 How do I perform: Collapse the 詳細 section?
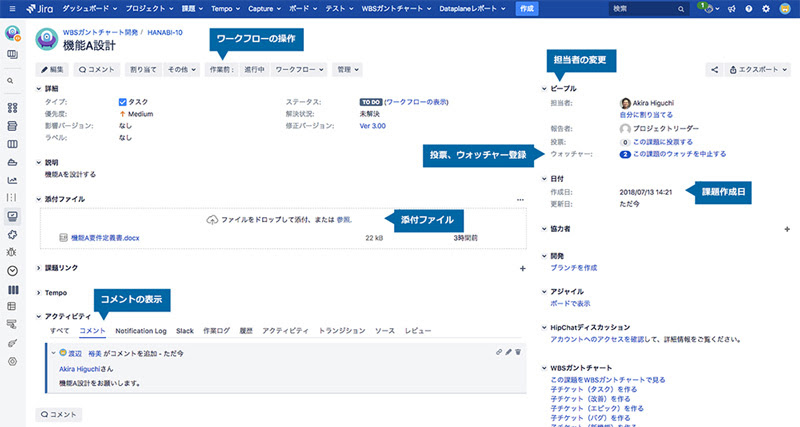pyautogui.click(x=39, y=89)
